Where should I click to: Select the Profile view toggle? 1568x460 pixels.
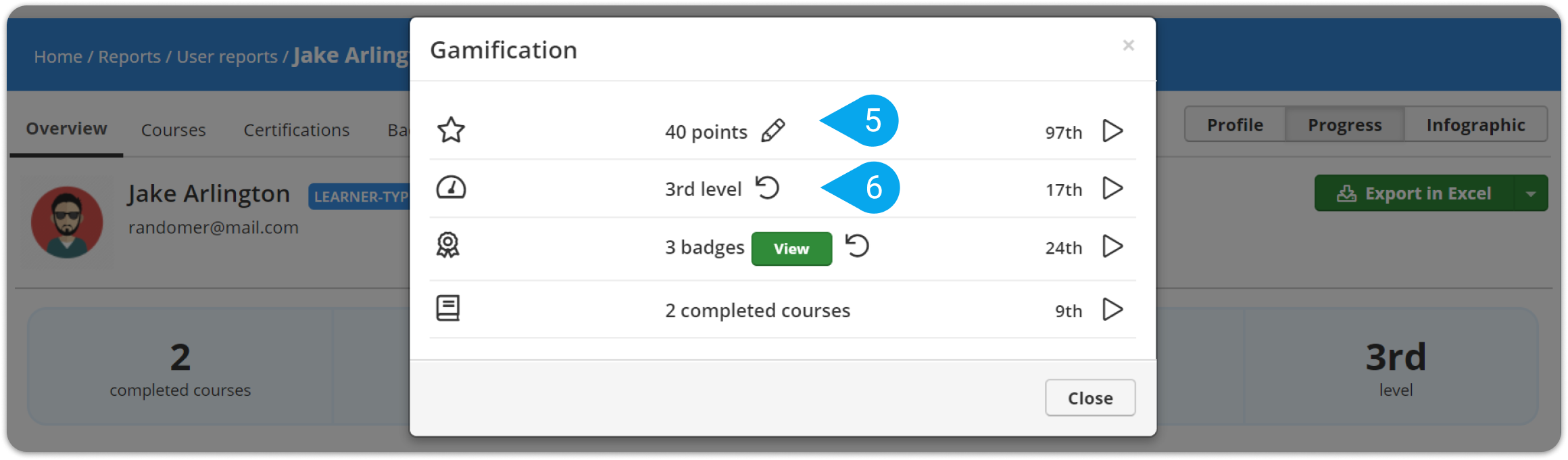point(1235,124)
